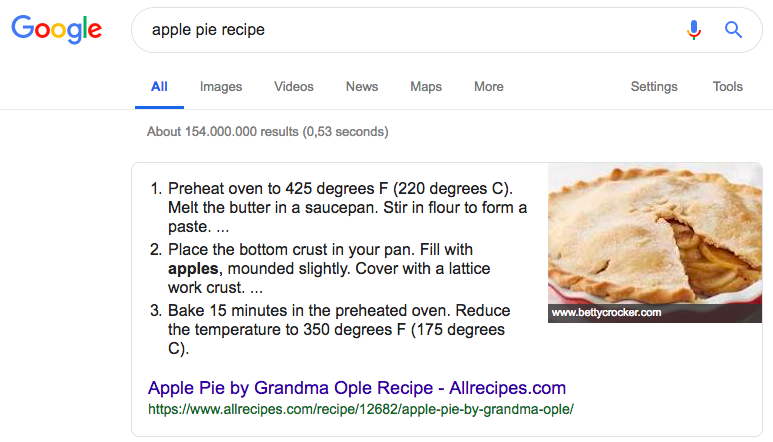
Task: Focus the search box containing apple pie recipe
Action: 400,30
